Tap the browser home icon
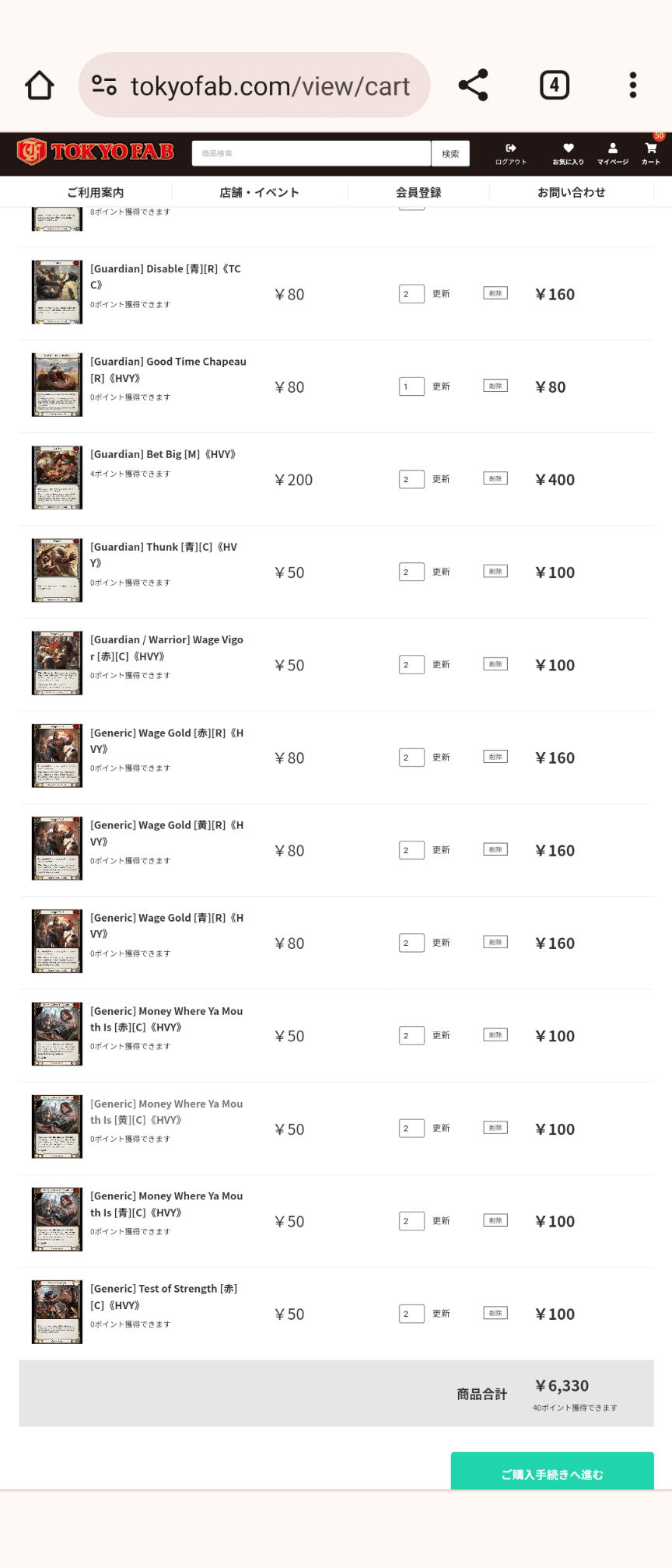The image size is (672, 1568). pos(40,86)
